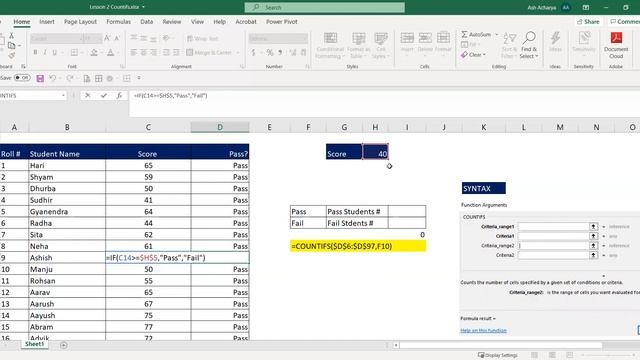
Task: Toggle Underline formatting
Action: (x=55, y=52)
